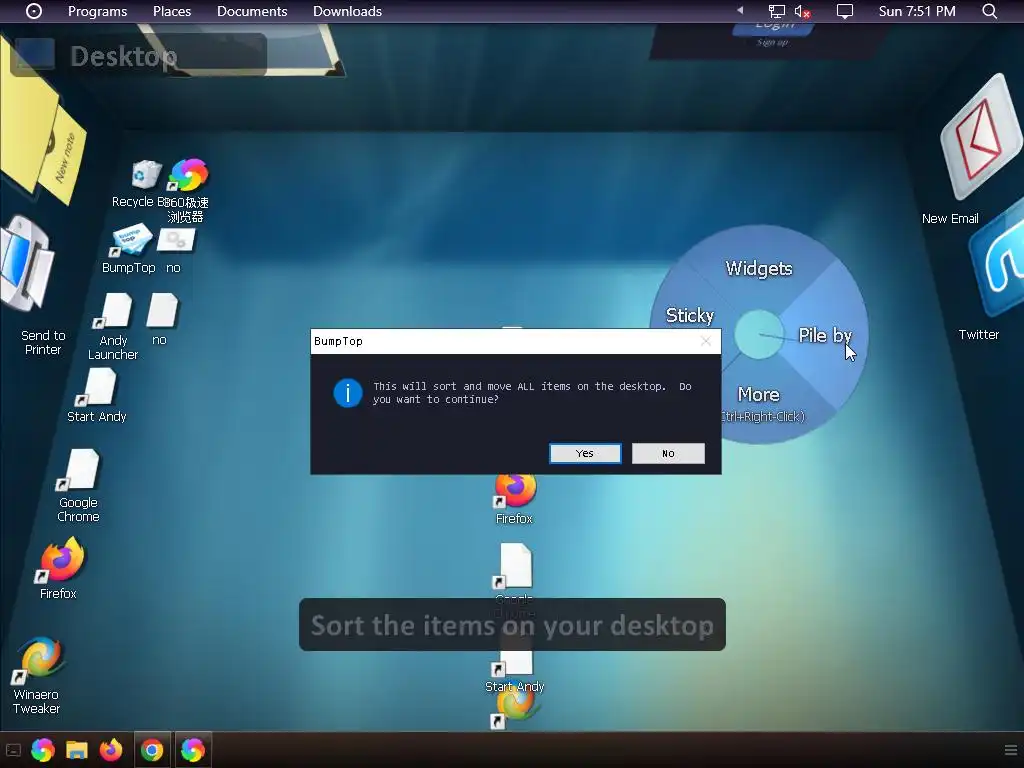This screenshot has width=1024, height=768.
Task: Open the Downloads menu
Action: tap(347, 11)
